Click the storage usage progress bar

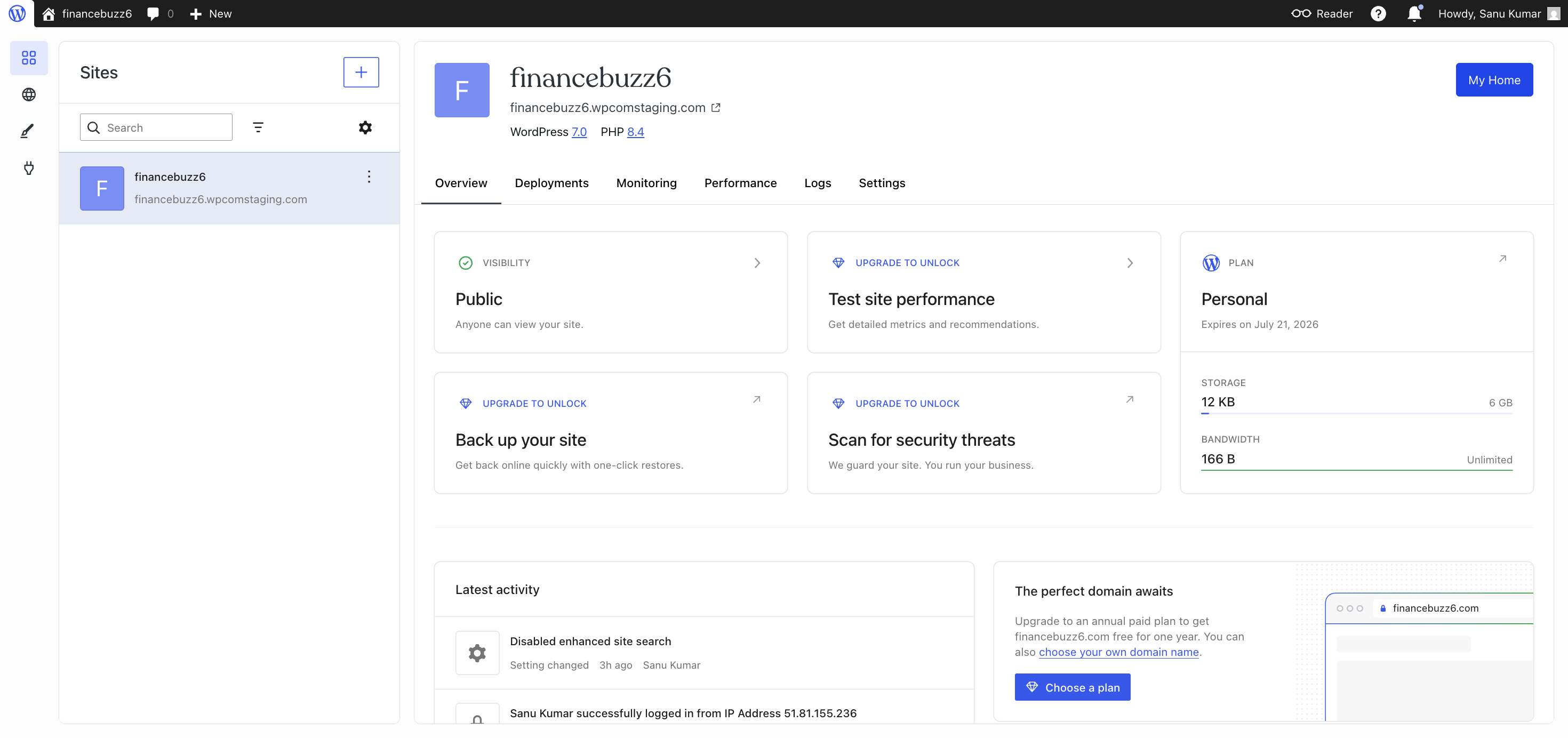pos(1357,414)
